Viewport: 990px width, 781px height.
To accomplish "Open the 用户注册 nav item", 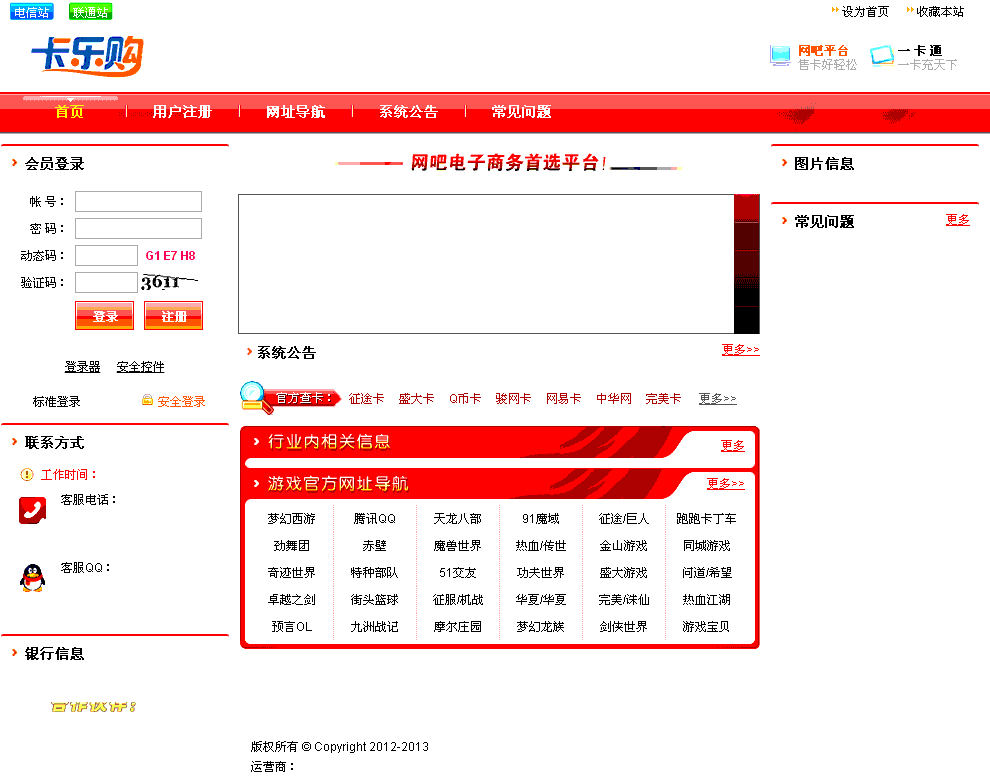I will tap(182, 112).
